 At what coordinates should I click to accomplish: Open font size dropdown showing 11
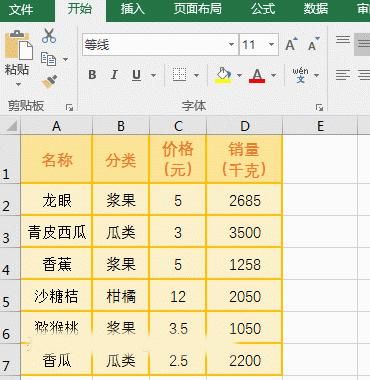(x=271, y=44)
